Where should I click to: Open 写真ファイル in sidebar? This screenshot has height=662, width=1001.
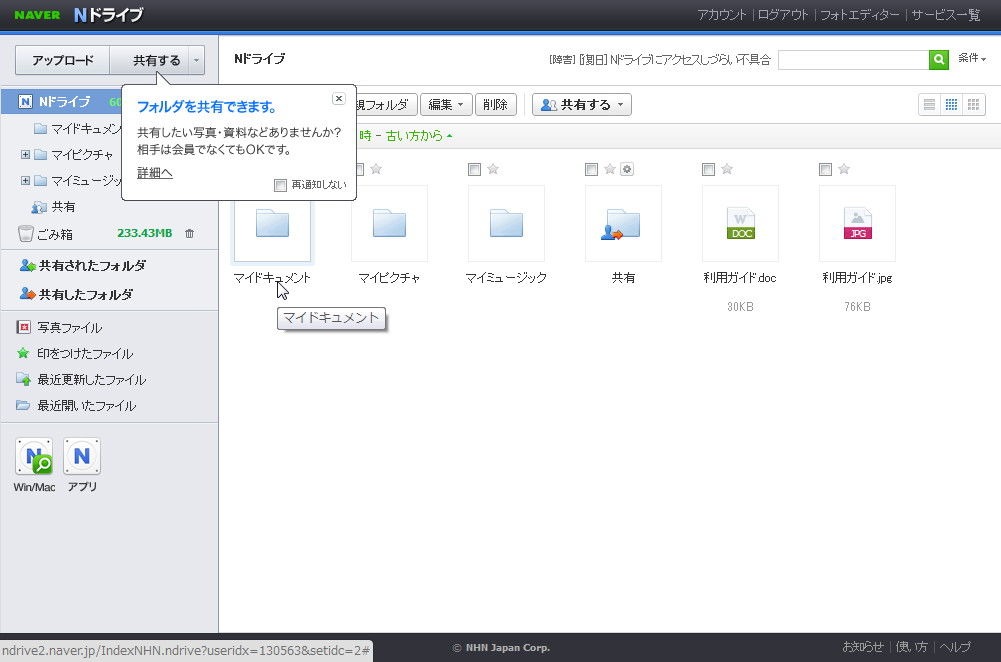[x=69, y=327]
